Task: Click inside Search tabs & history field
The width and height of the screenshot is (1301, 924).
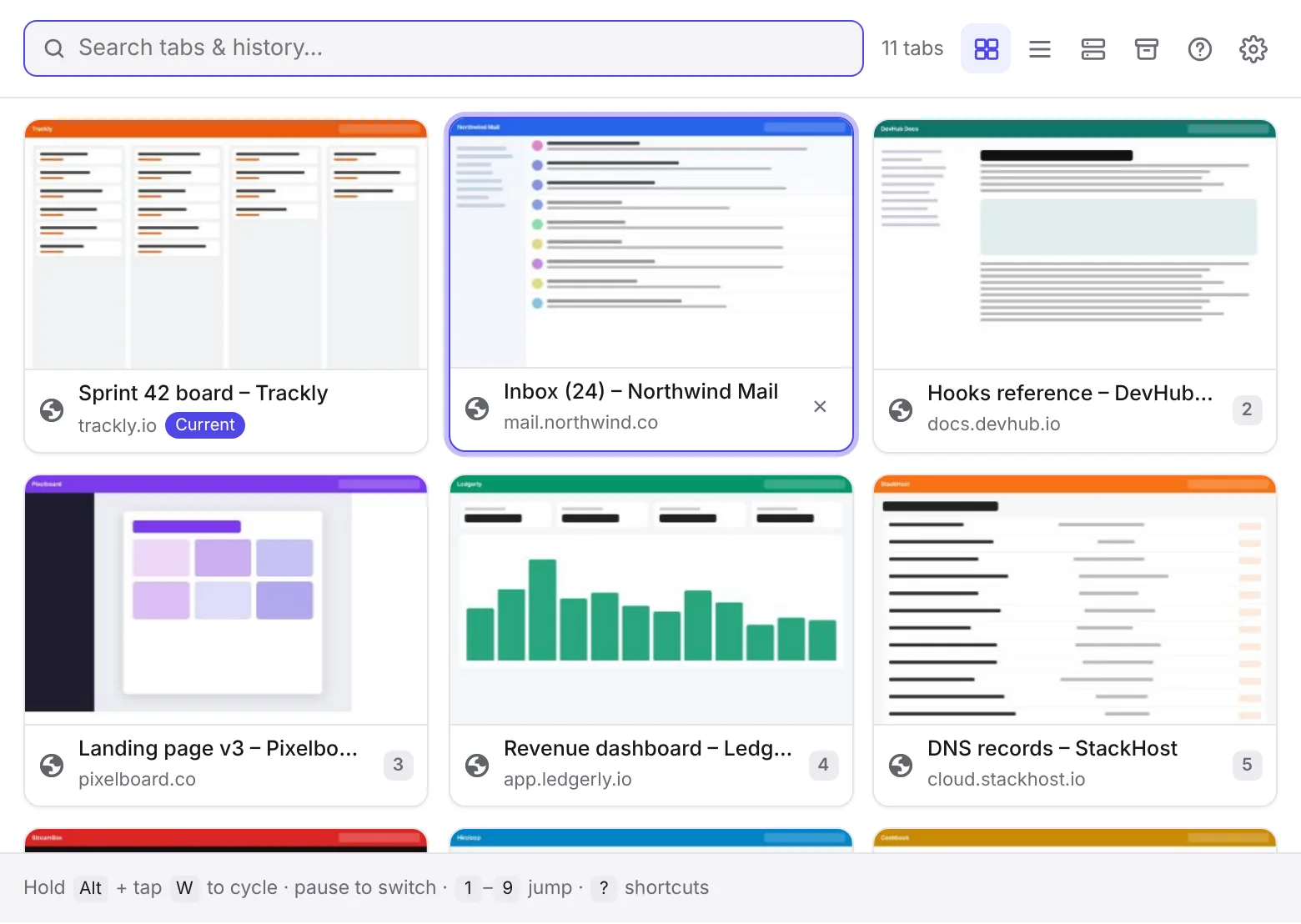Action: (x=444, y=48)
